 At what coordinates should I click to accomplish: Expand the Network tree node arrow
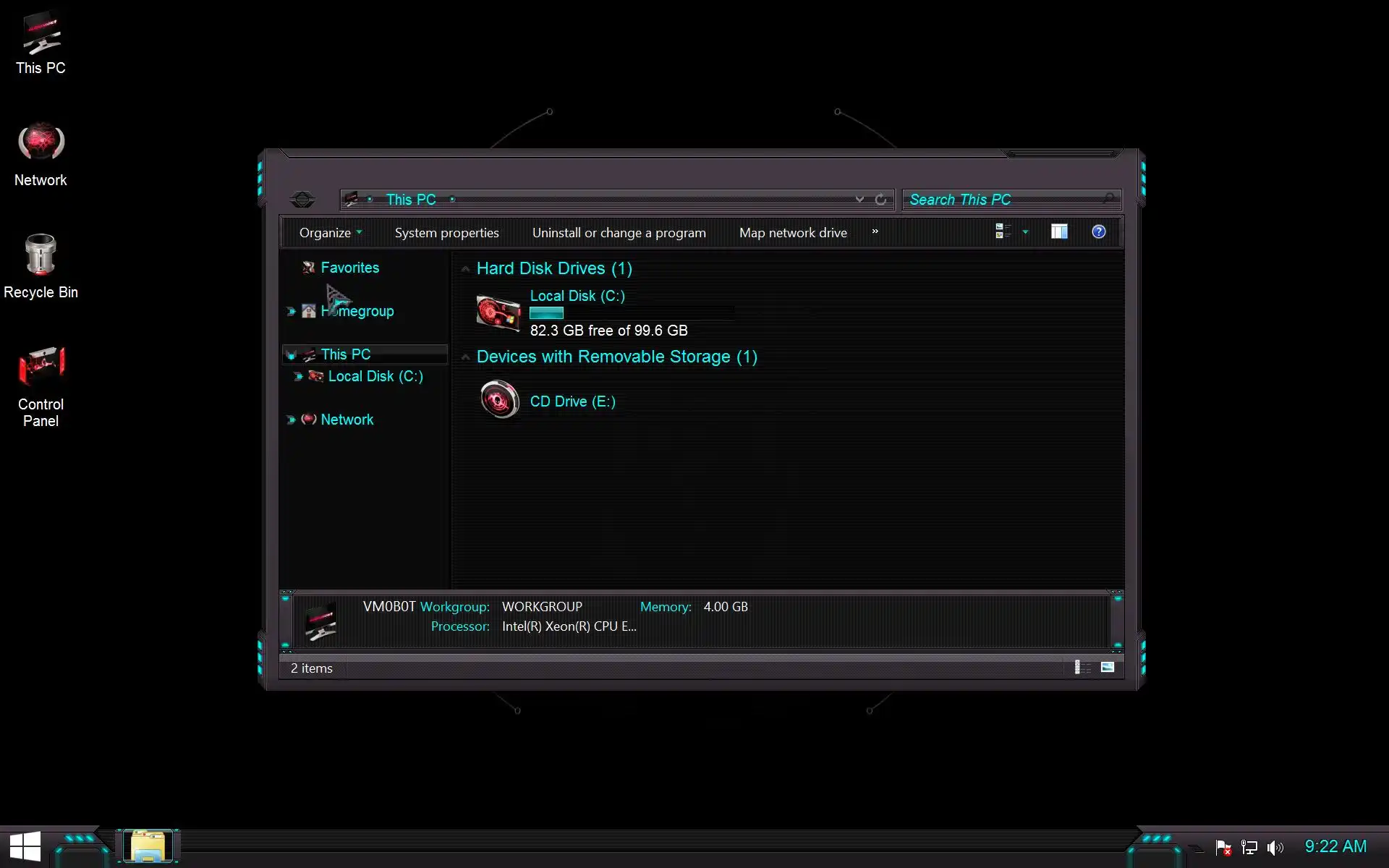point(291,420)
